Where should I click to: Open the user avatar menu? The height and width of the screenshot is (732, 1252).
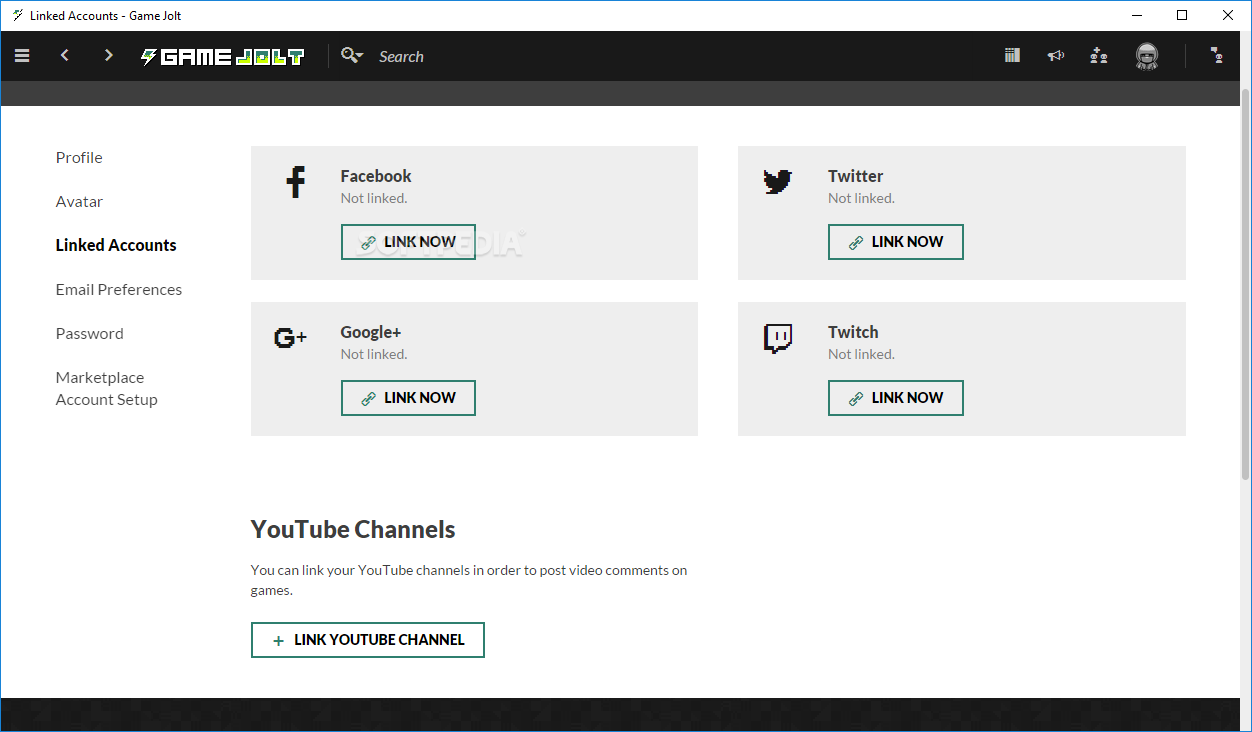[x=1147, y=57]
